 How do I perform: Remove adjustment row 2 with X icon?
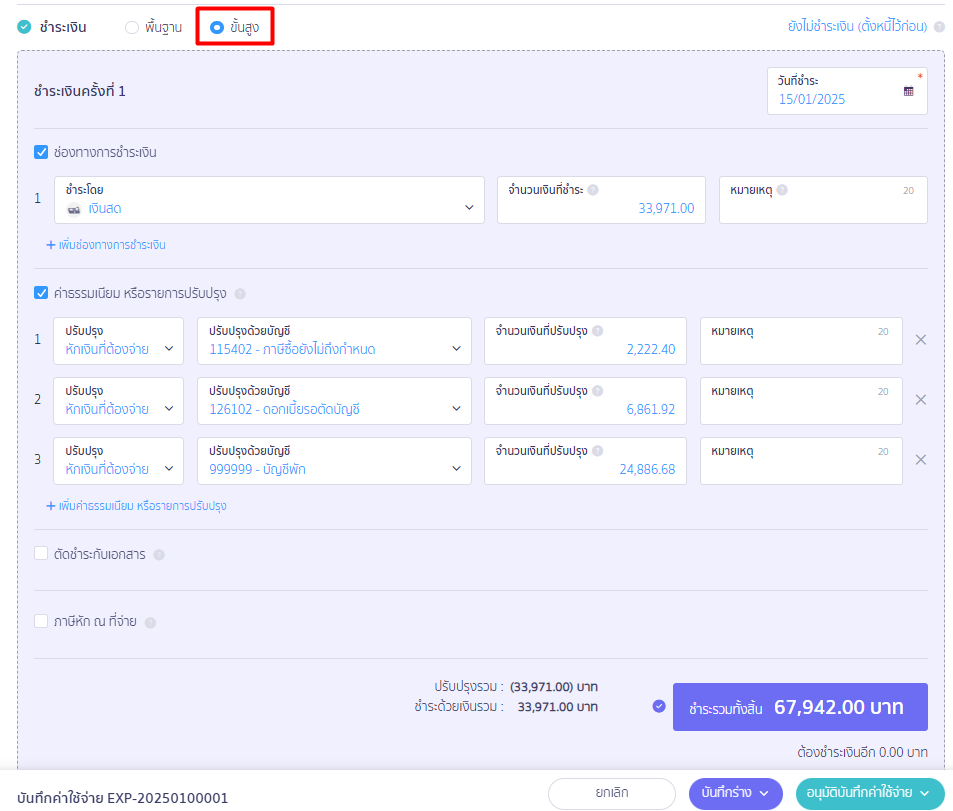click(921, 400)
